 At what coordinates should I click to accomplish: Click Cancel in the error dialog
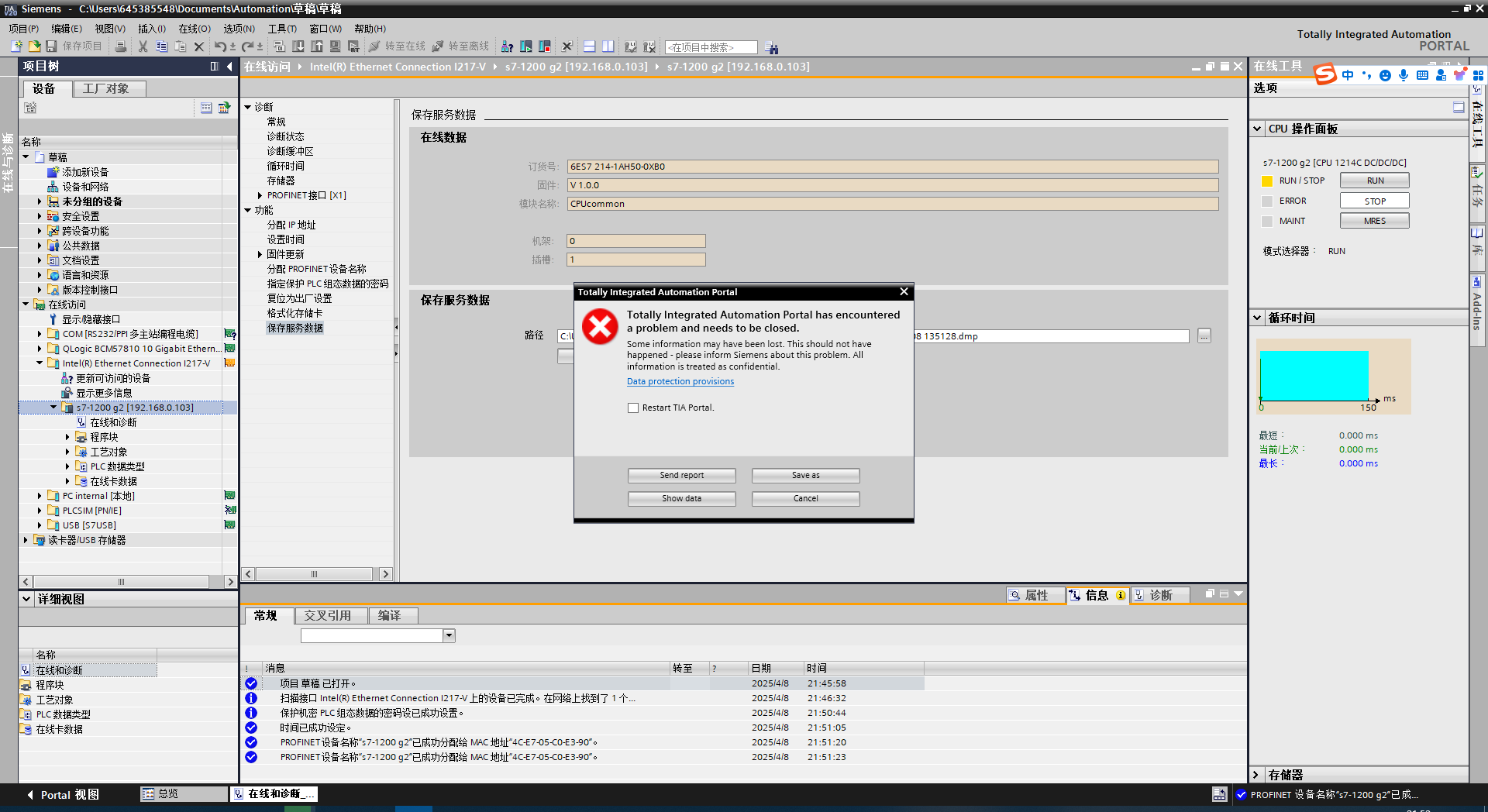(806, 498)
